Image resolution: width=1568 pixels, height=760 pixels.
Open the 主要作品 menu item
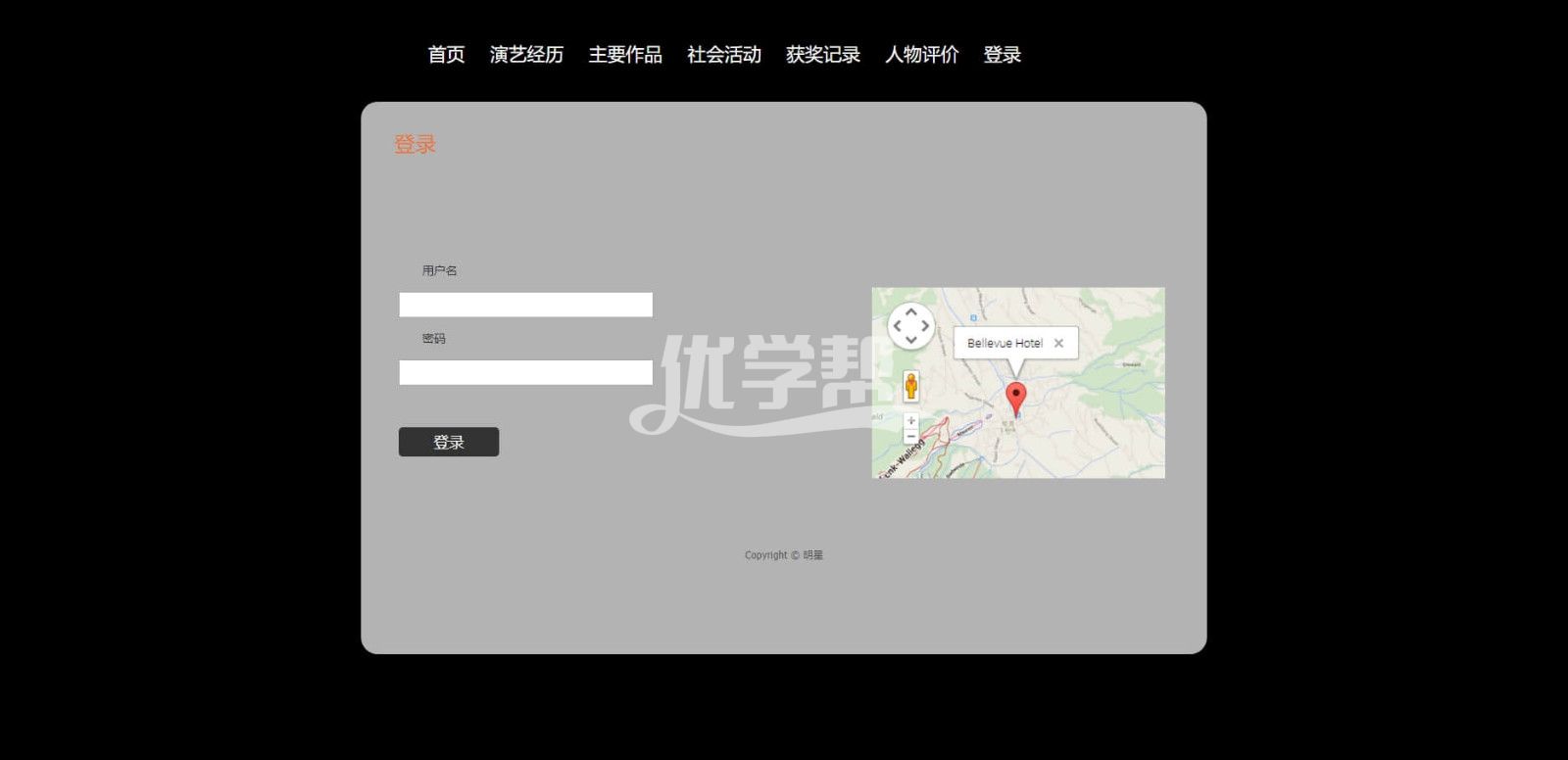click(x=625, y=55)
